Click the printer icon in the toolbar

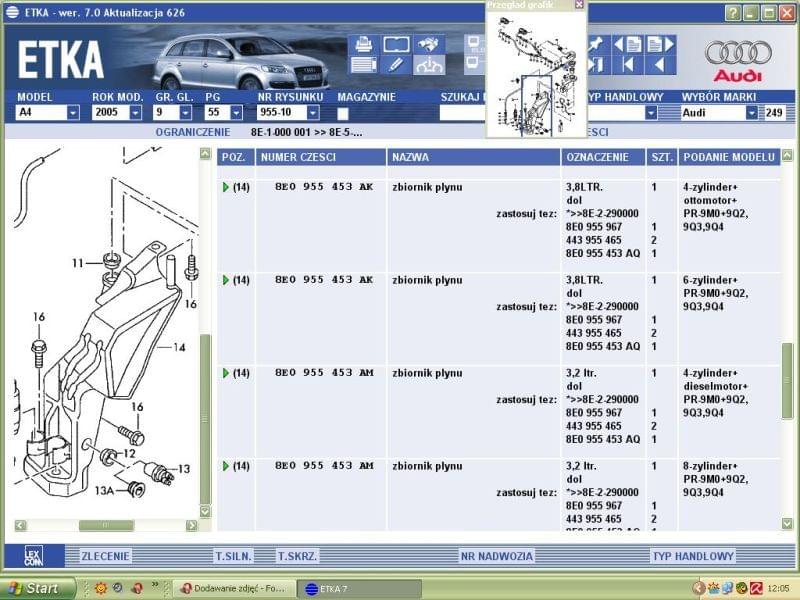[363, 44]
